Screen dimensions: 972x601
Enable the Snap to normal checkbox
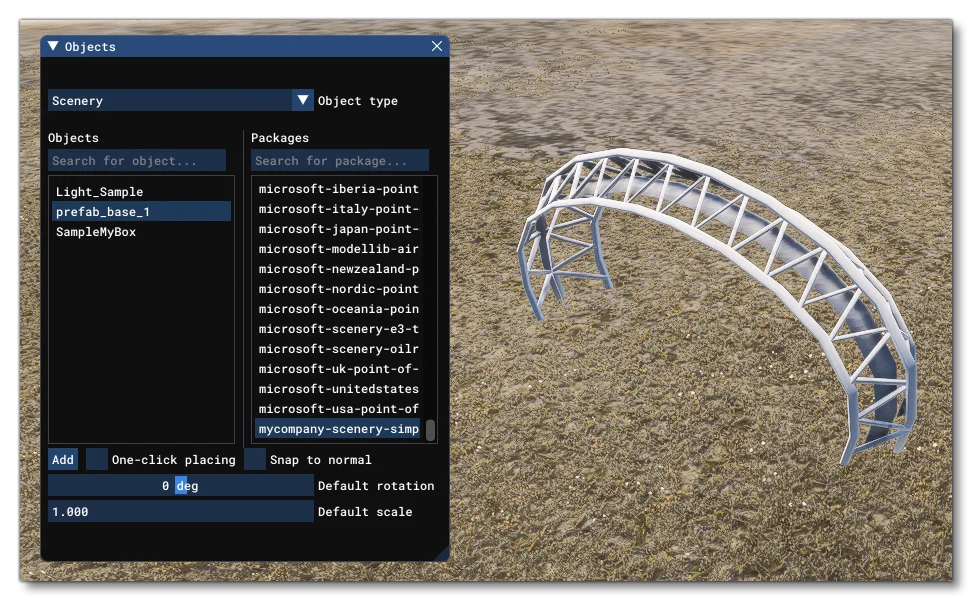(255, 459)
